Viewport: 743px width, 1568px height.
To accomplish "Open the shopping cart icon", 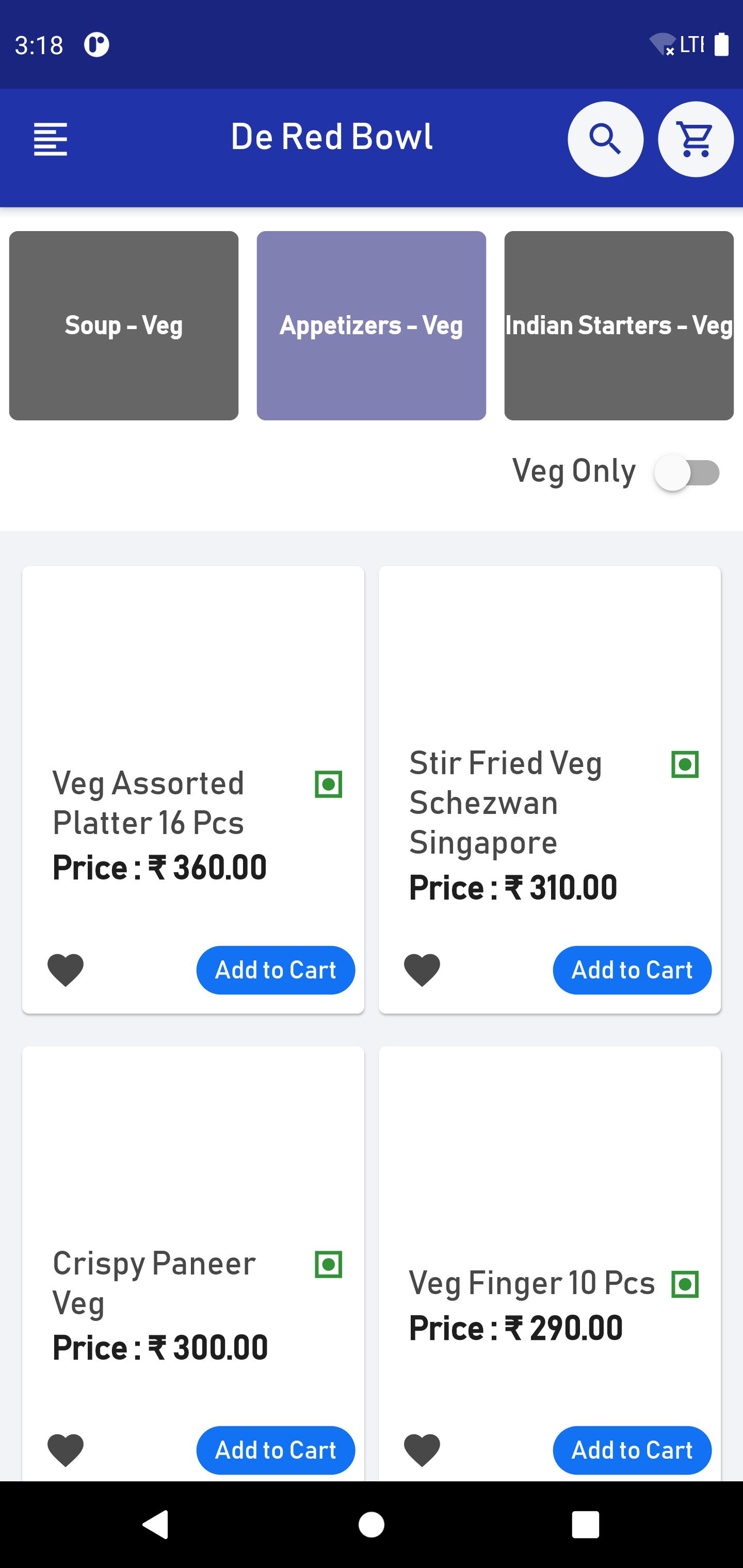I will [696, 139].
